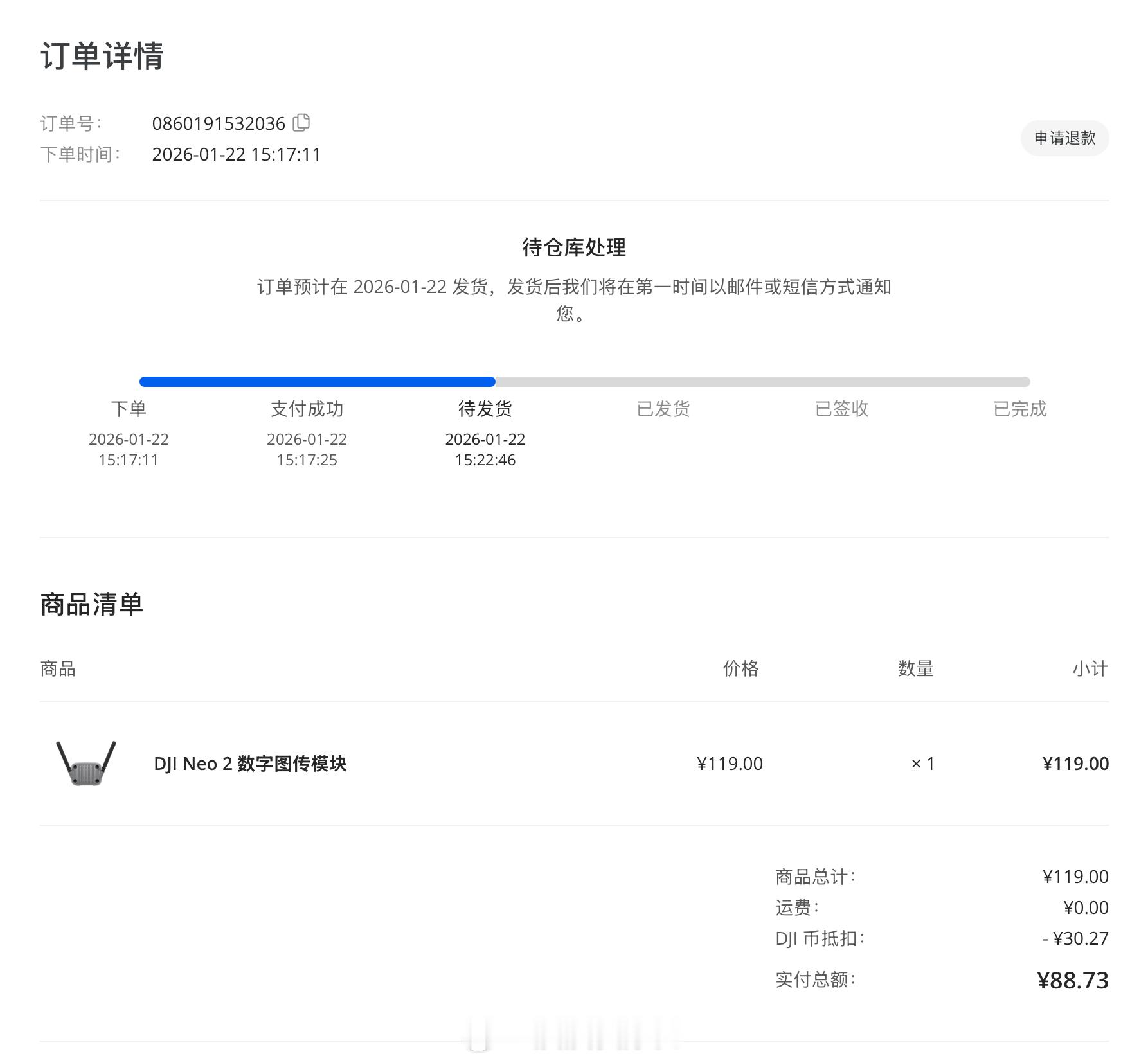Click the order time 2026-01-22 15:17:11 in header
The image size is (1148, 1063).
click(x=237, y=154)
